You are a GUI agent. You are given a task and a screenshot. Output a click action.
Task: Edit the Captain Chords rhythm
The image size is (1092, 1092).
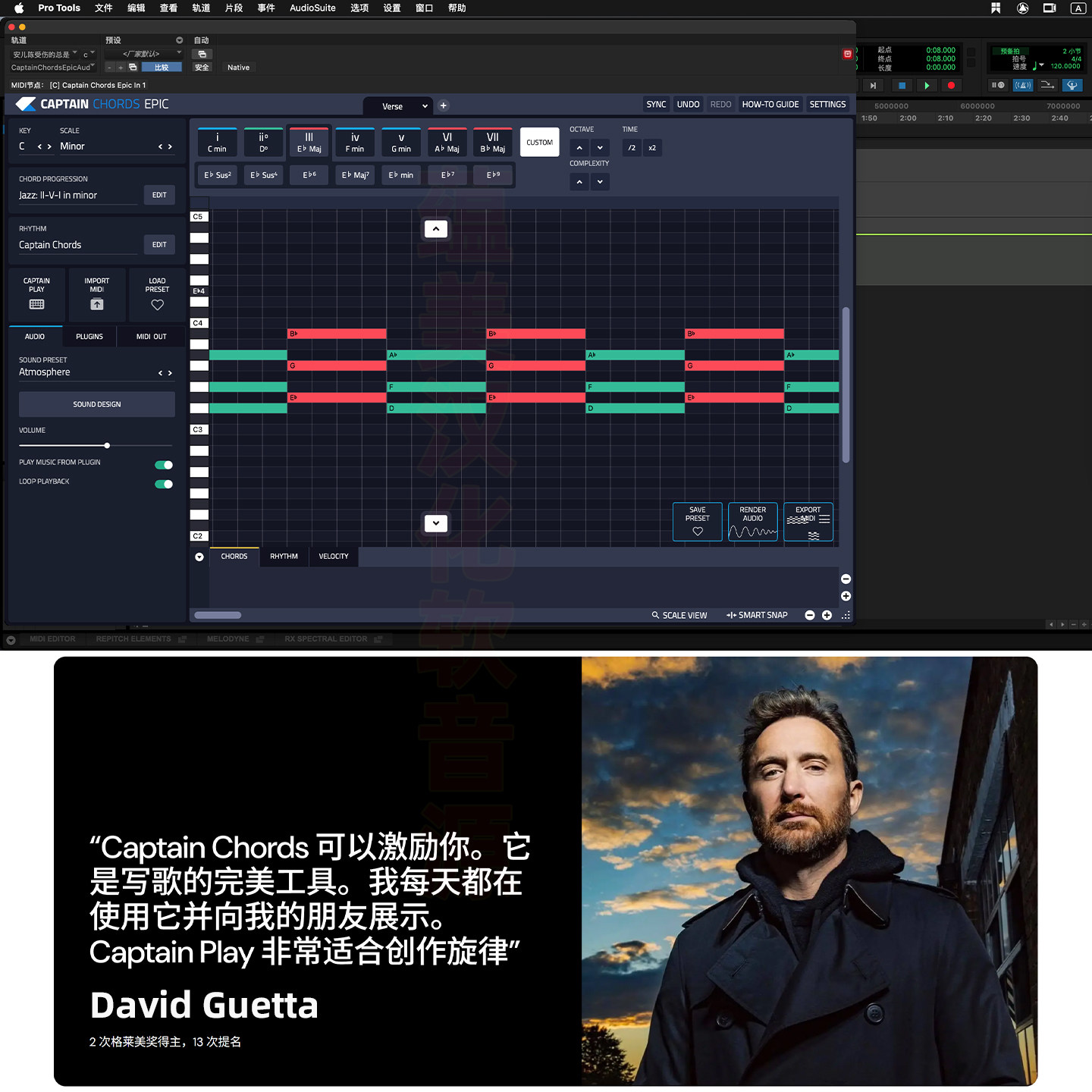click(x=159, y=244)
